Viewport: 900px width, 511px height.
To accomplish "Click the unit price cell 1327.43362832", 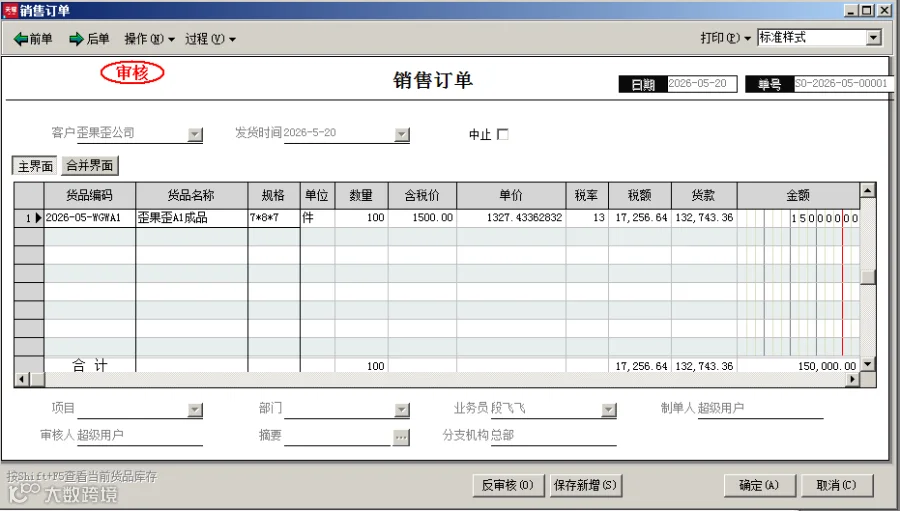I will (x=511, y=218).
